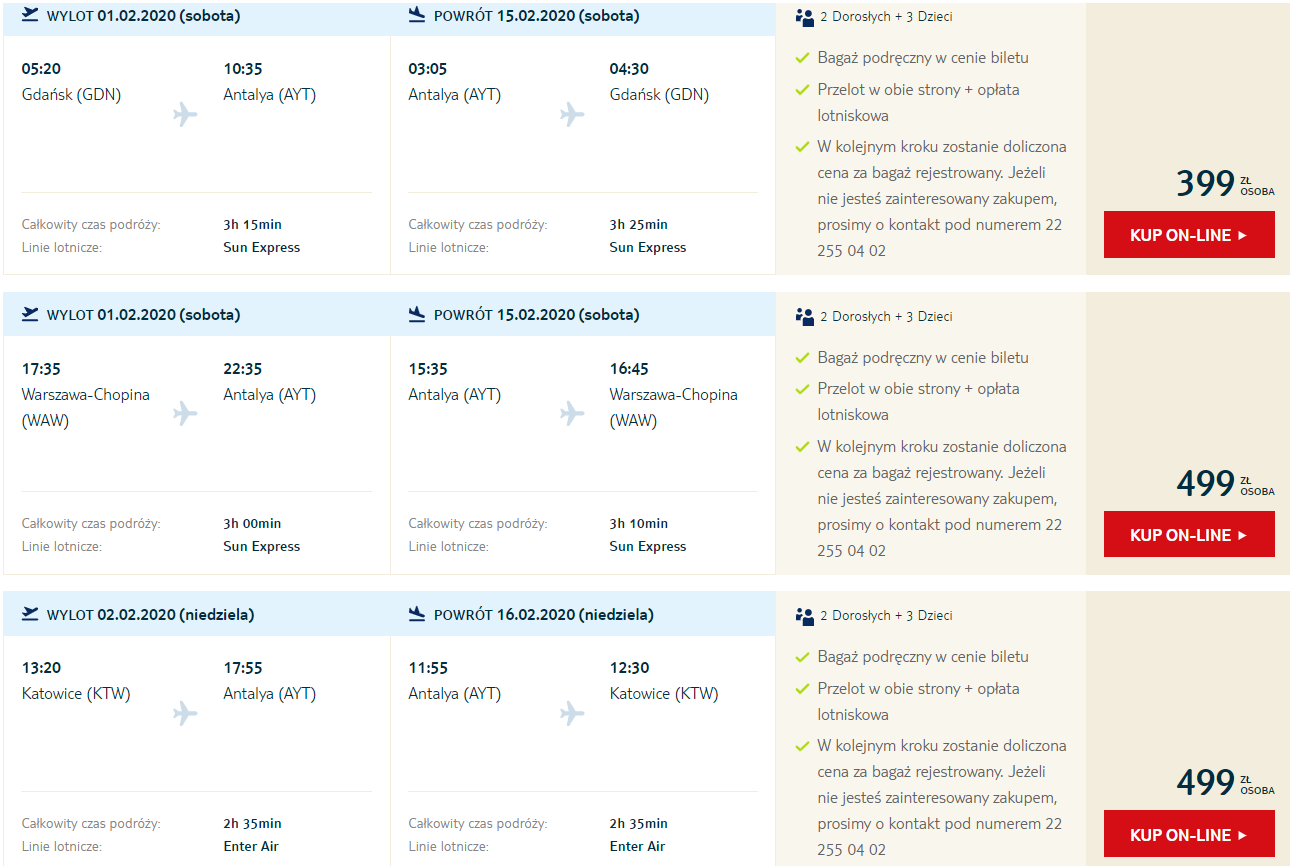Buy the Katowice Enter Air flight online

[1189, 834]
